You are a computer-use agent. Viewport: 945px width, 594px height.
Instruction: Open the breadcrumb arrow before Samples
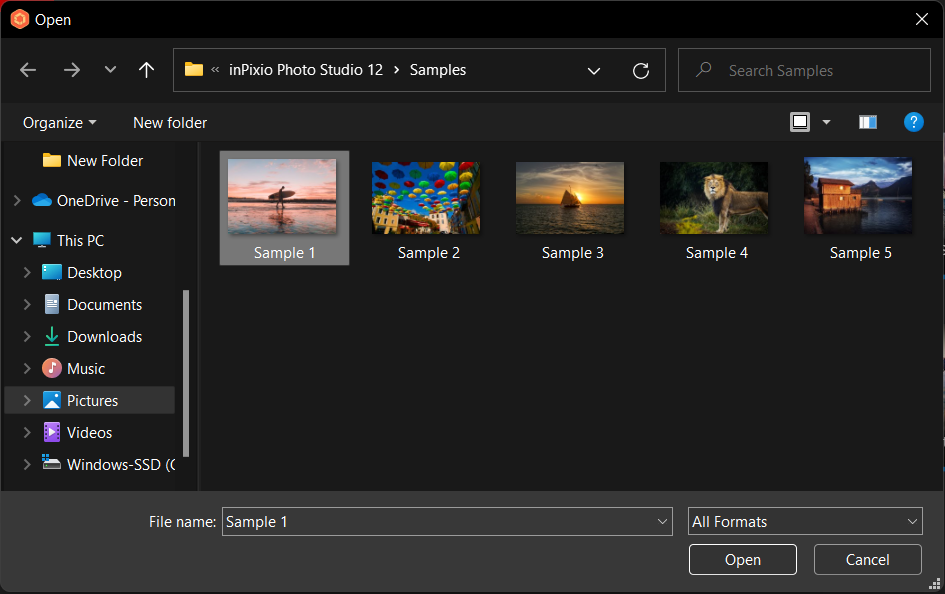click(397, 70)
